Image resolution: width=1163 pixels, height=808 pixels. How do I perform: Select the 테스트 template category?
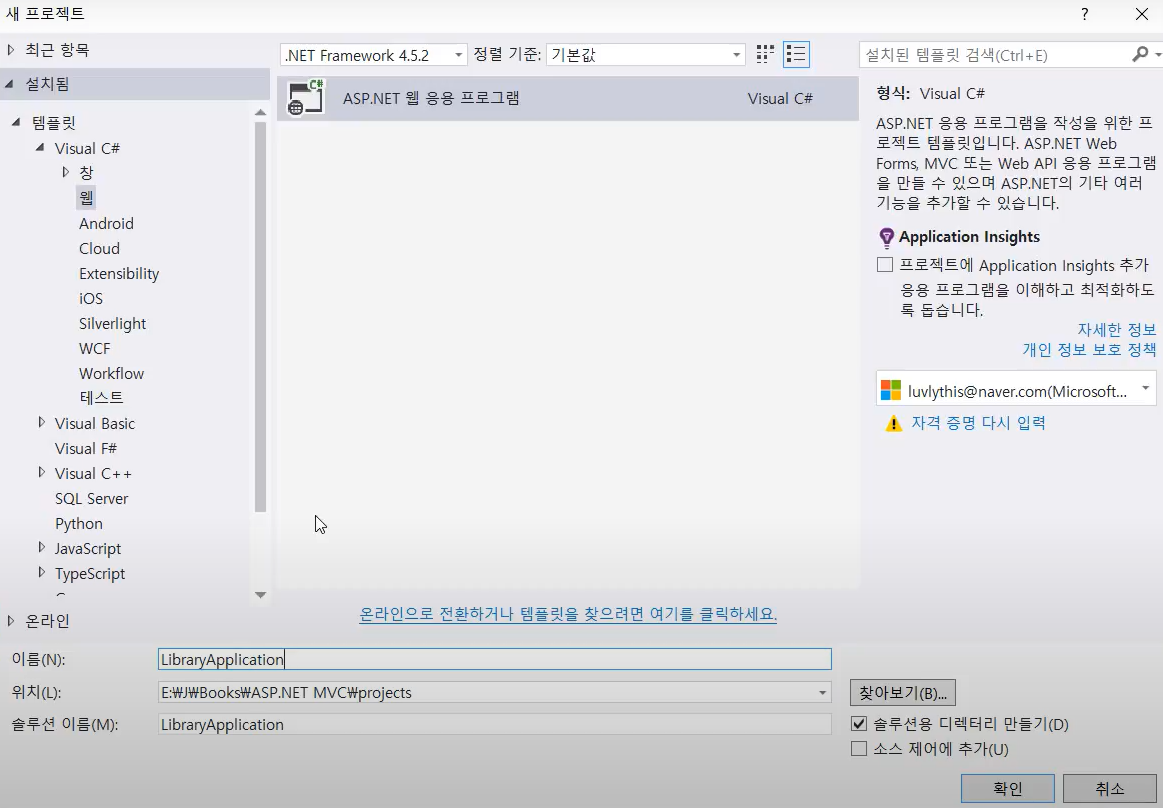coord(101,398)
